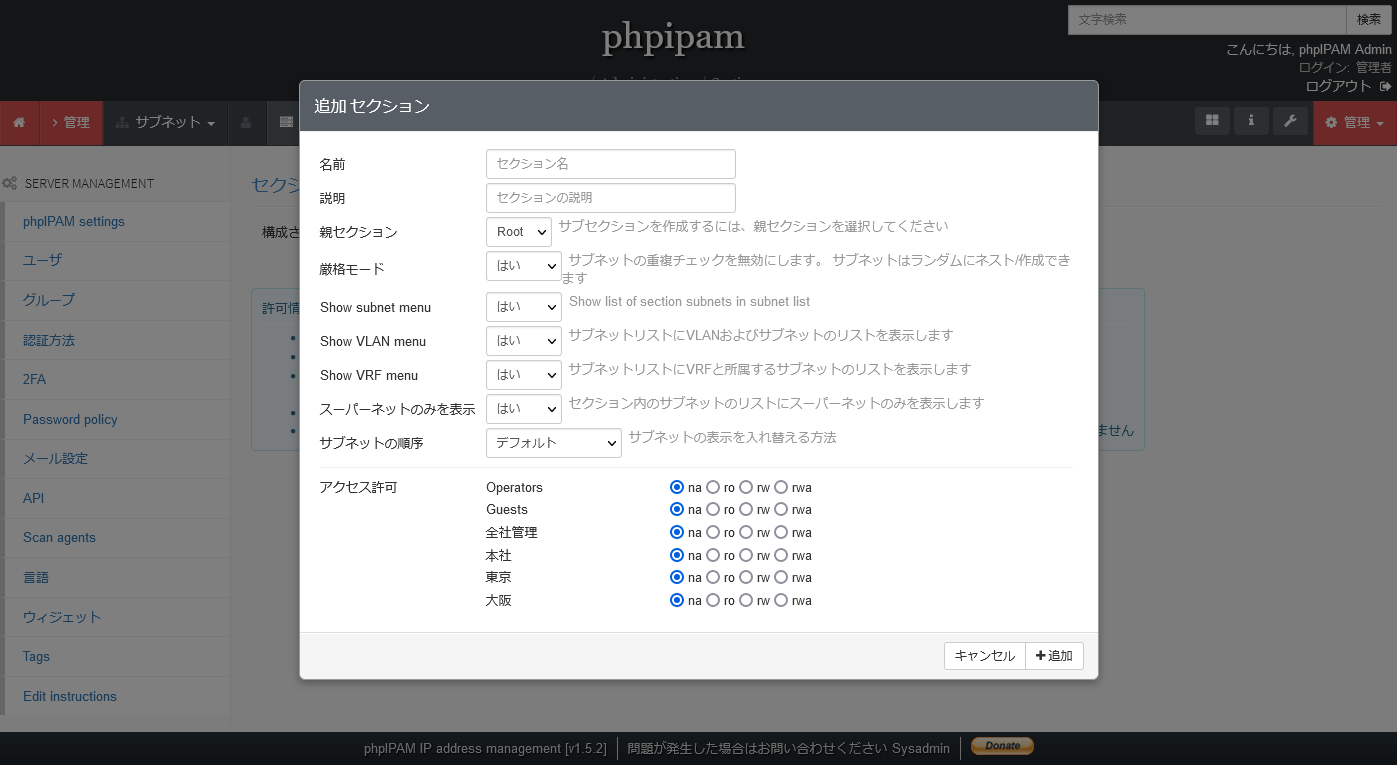Go to the home icon in navbar

(19, 123)
